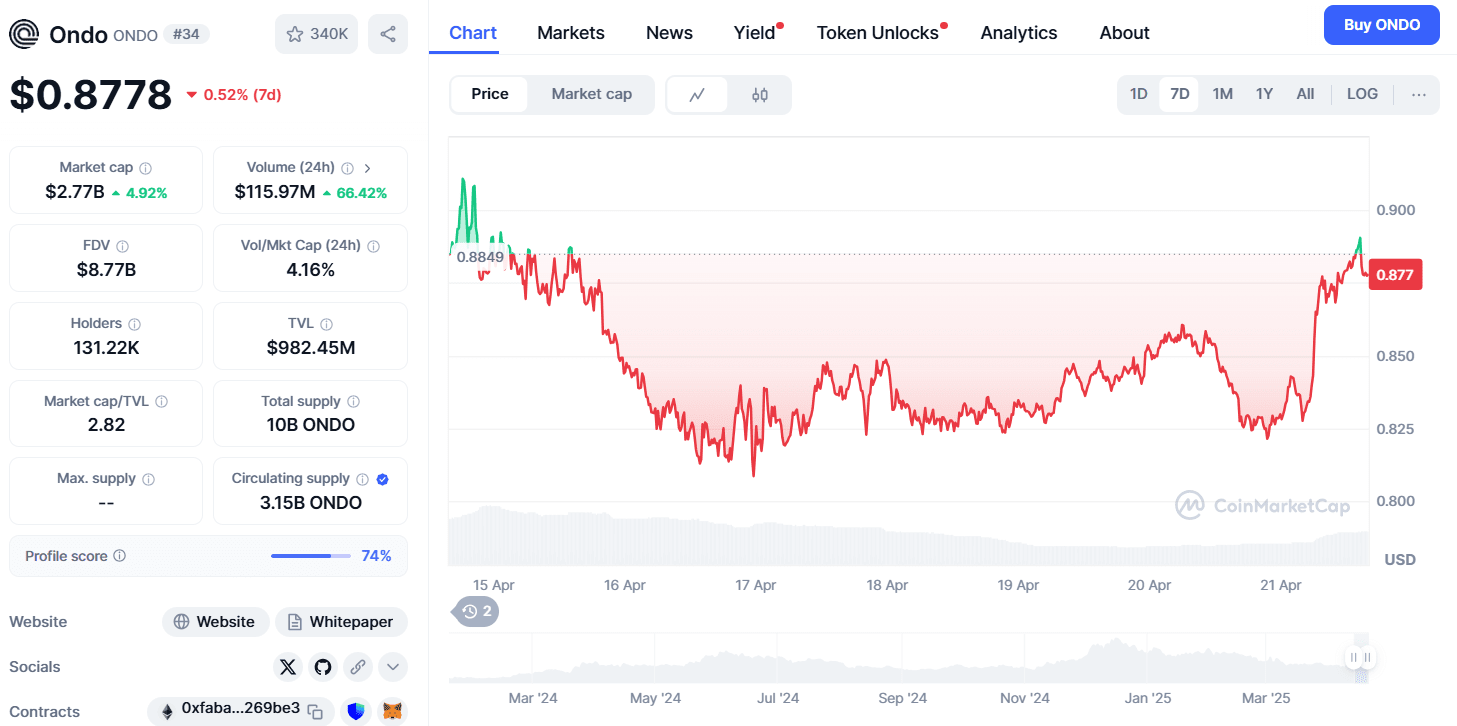Image resolution: width=1457 pixels, height=726 pixels.
Task: Toggle LOG scale on chart
Action: coord(1362,94)
